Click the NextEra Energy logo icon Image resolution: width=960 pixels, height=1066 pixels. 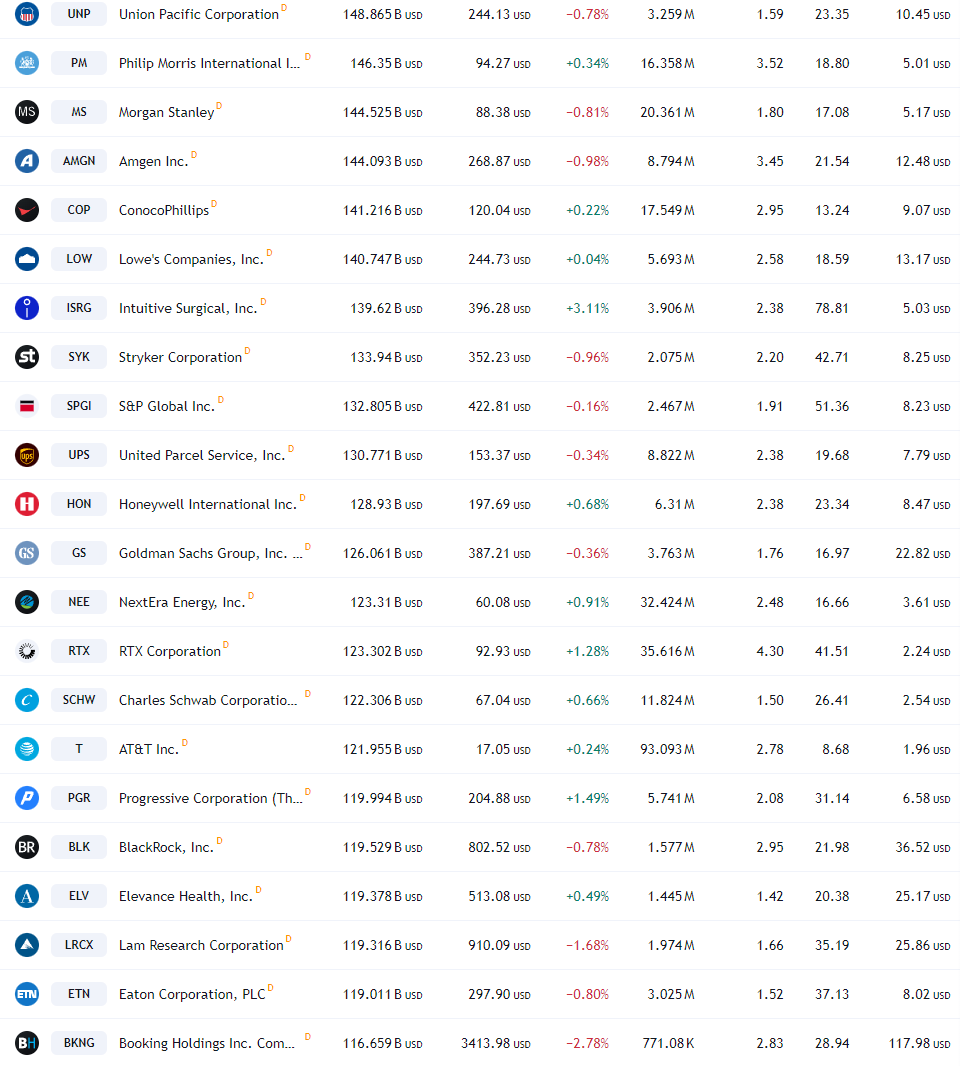pos(27,602)
